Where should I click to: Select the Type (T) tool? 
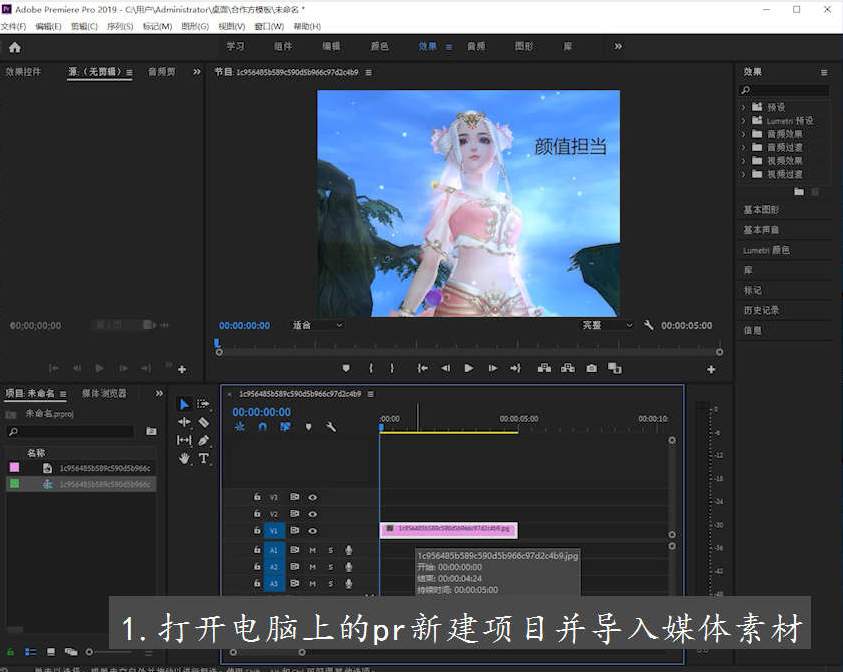tap(204, 458)
